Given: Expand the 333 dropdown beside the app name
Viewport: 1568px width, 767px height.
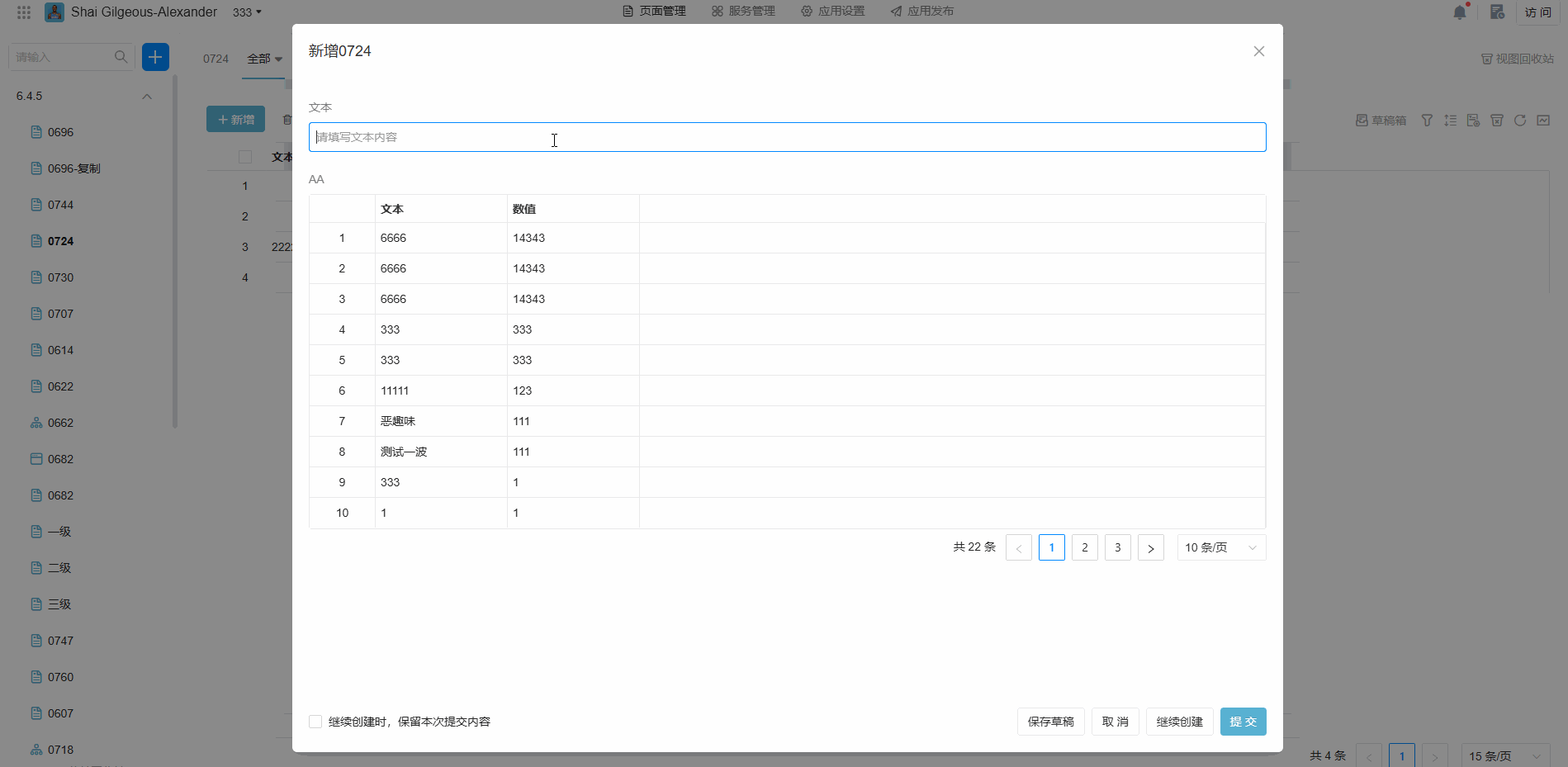Looking at the screenshot, I should [x=247, y=12].
